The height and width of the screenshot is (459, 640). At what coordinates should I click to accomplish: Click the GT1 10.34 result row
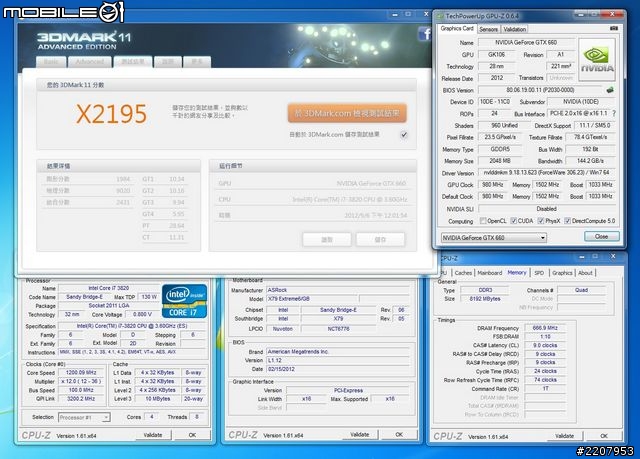coord(164,179)
